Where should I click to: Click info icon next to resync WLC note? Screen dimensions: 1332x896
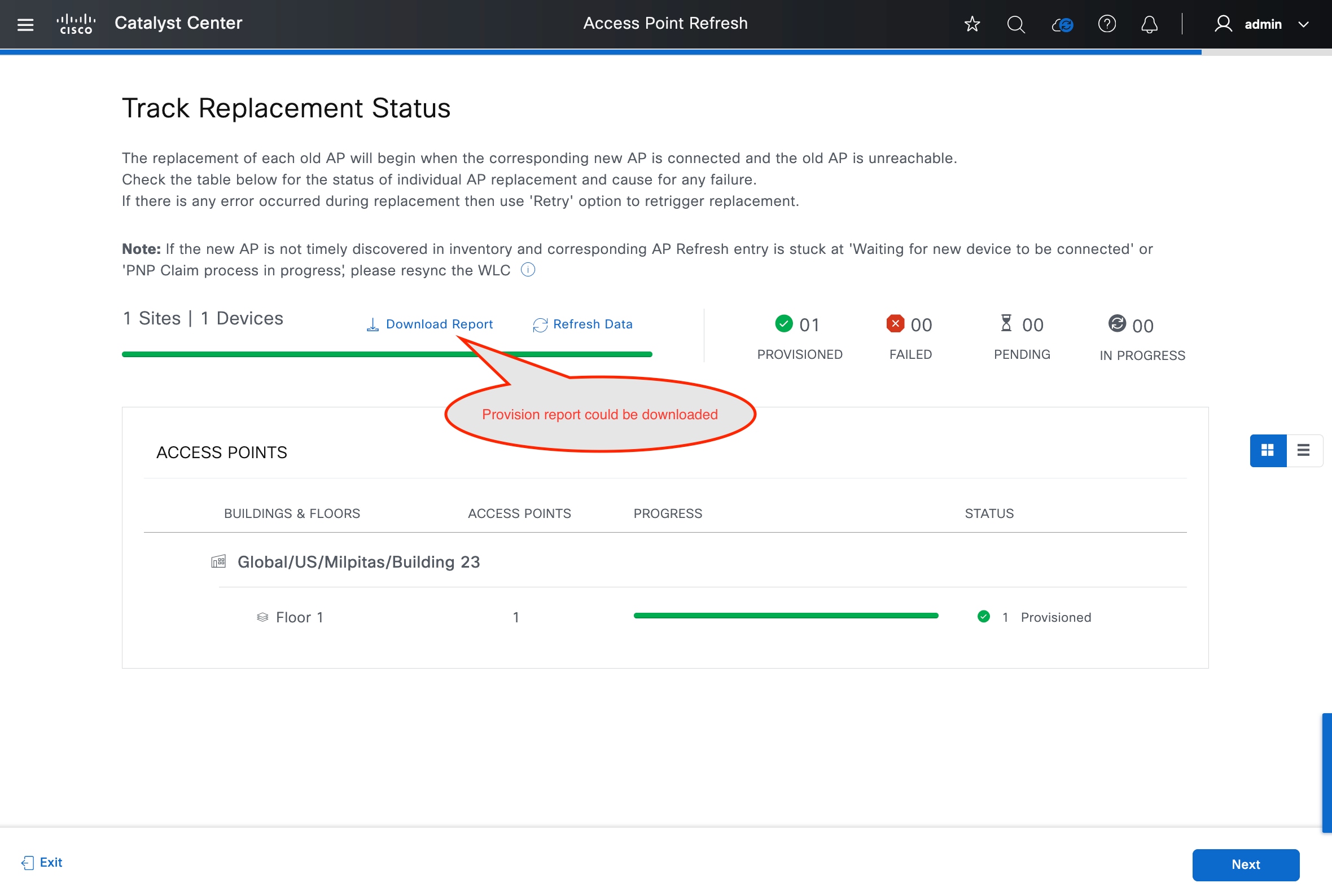(x=528, y=270)
